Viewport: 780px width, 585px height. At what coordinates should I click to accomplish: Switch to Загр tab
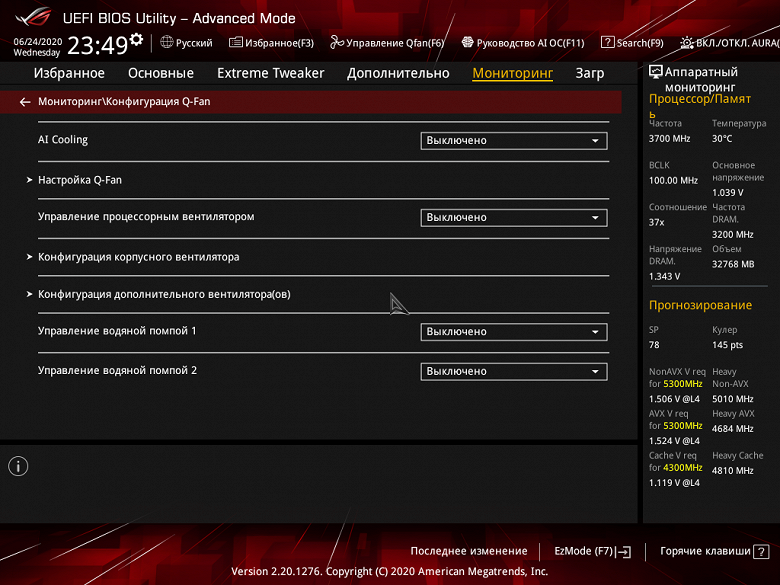[x=590, y=73]
